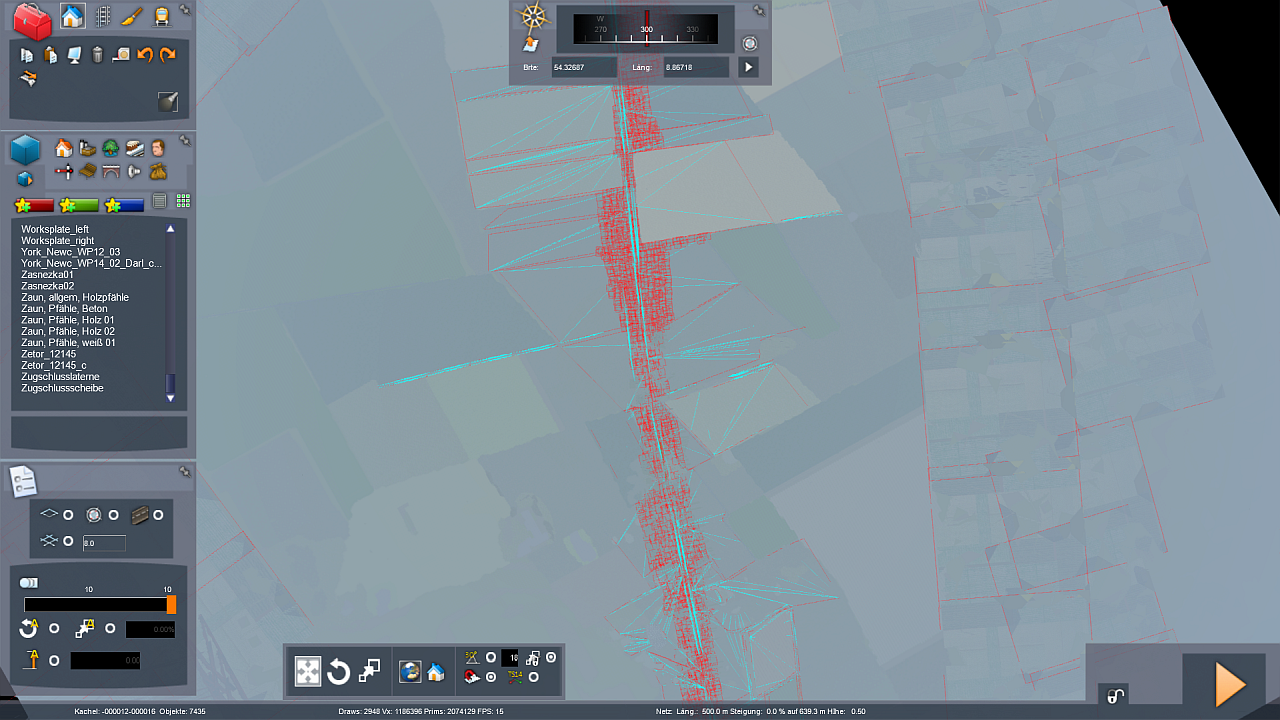The image size is (1280, 720).
Task: Click the clipboard paste icon
Action: [x=50, y=55]
